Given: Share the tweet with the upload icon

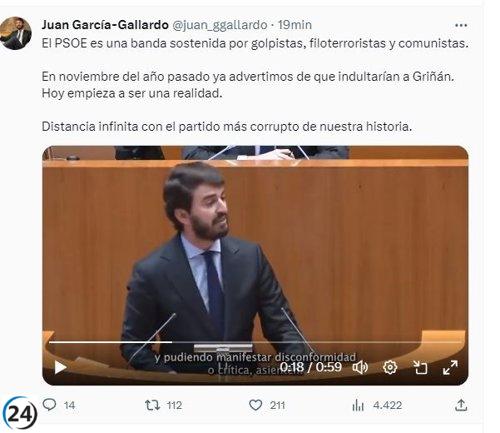Looking at the screenshot, I should 461,405.
